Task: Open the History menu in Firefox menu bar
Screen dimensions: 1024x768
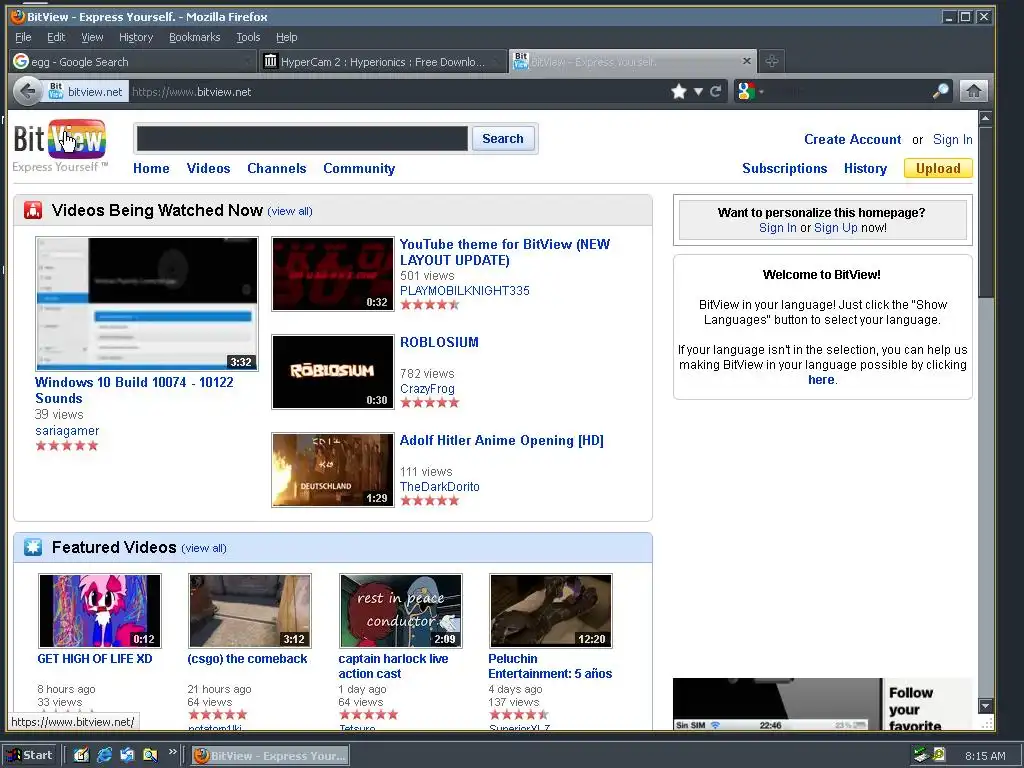Action: (x=136, y=37)
